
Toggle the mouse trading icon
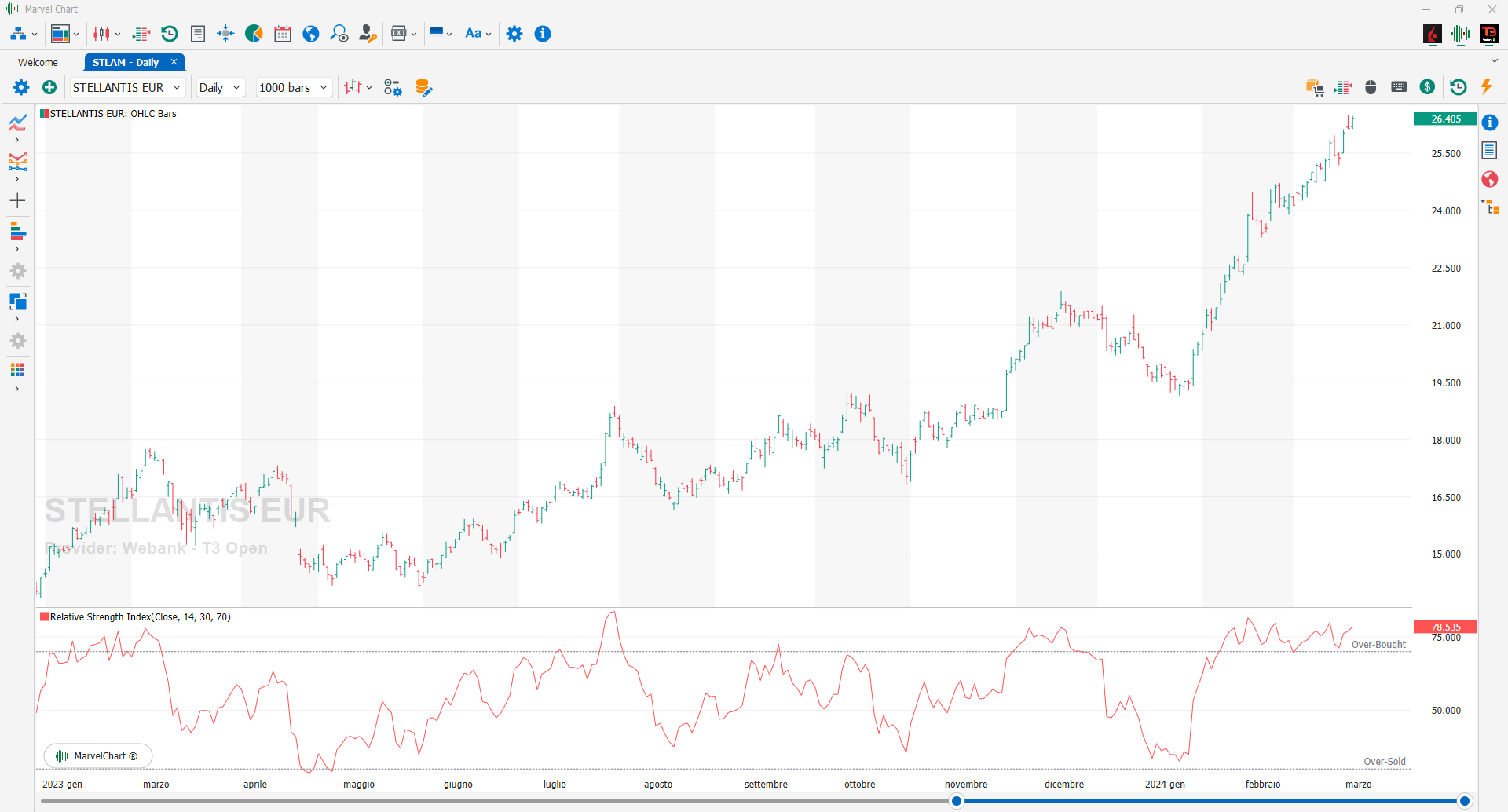point(1371,87)
